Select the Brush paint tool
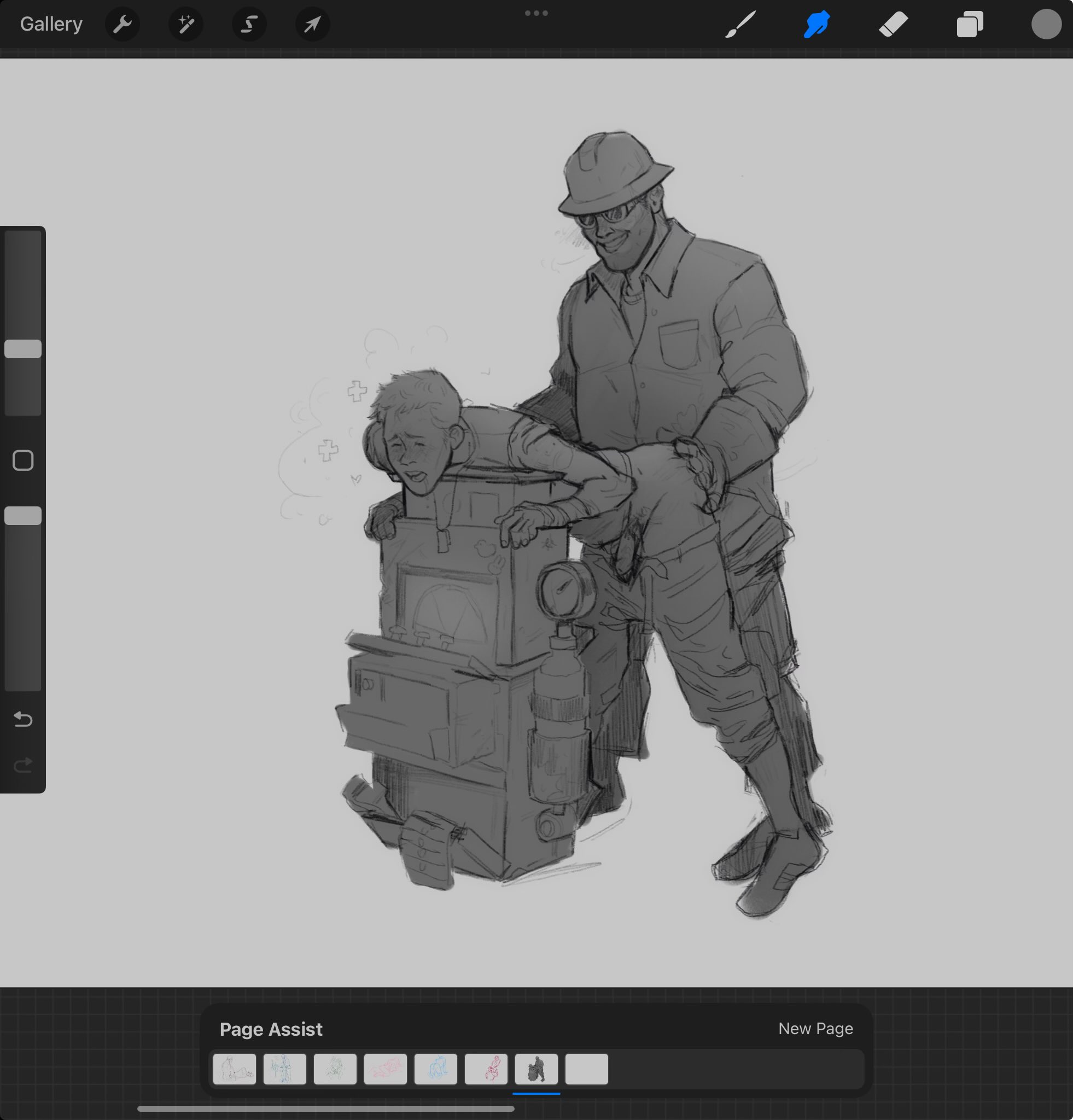1073x1120 pixels. click(740, 25)
